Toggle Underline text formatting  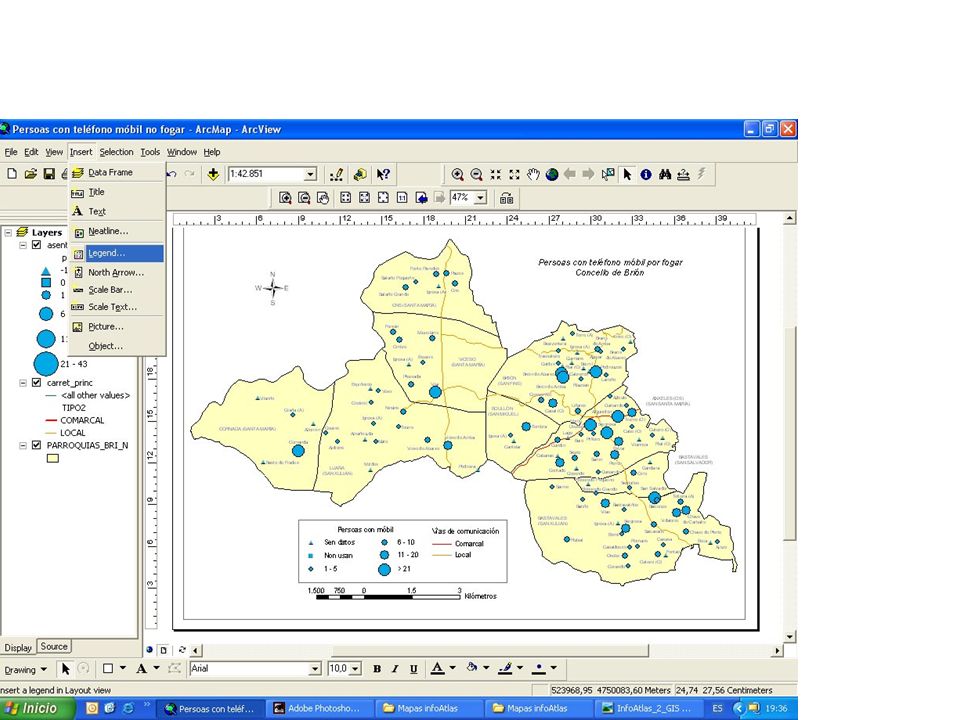[414, 669]
